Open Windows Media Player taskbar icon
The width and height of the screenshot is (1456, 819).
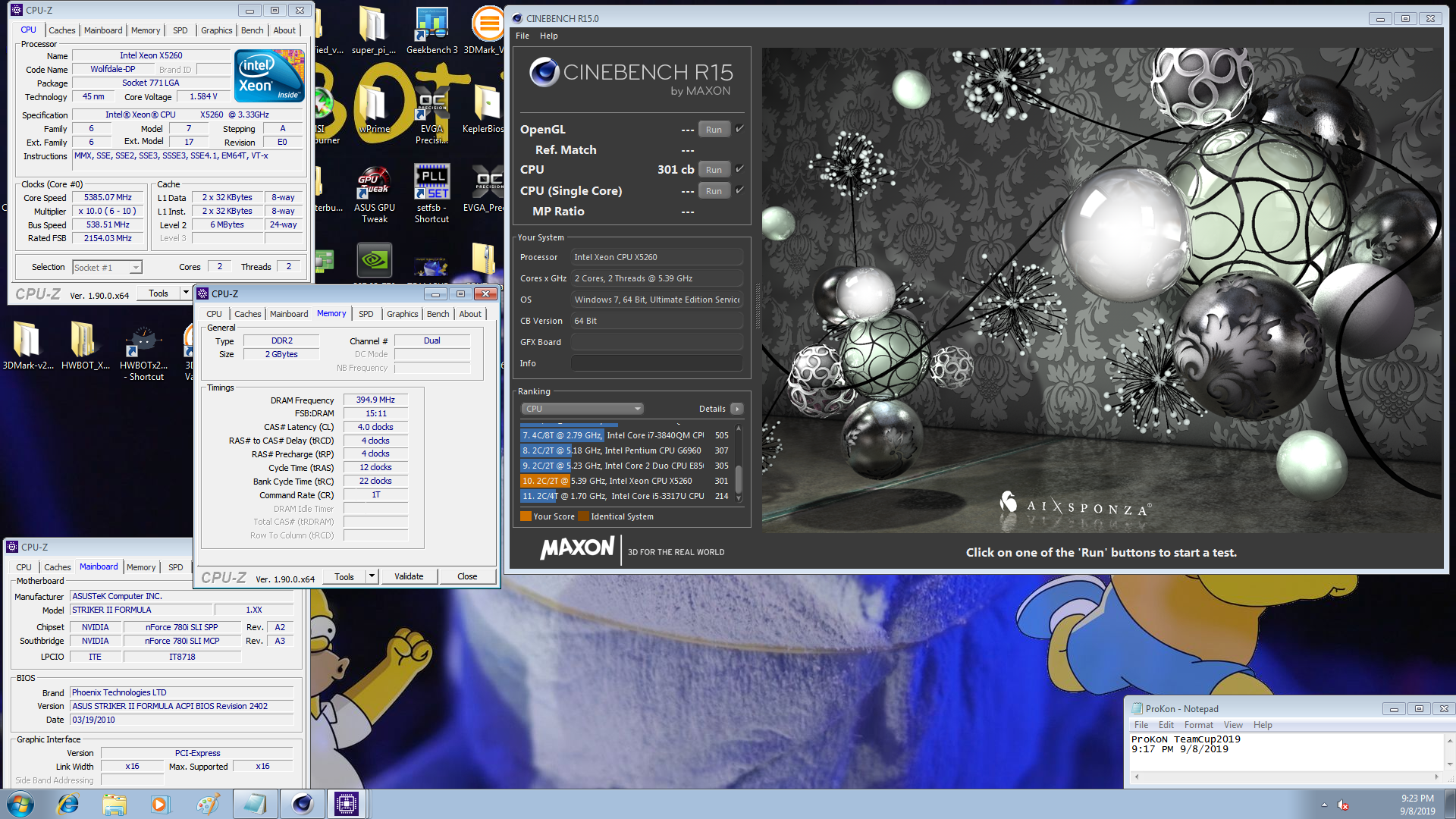[x=160, y=804]
